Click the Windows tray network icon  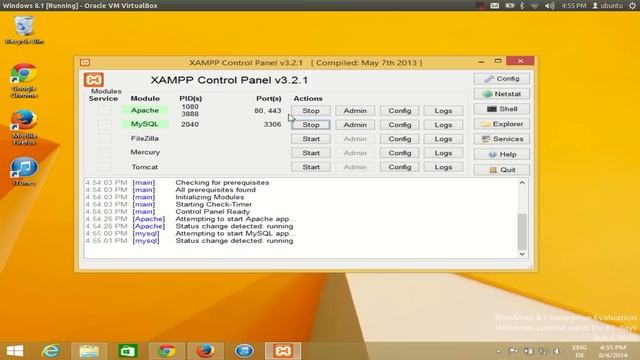click(x=543, y=351)
